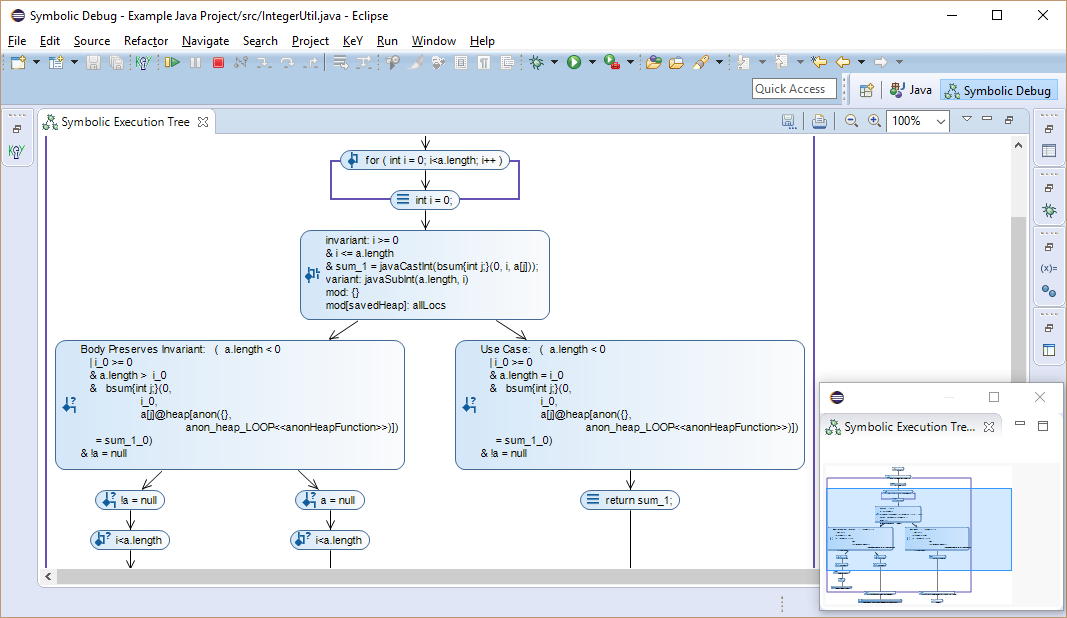Click the Step Into icon
The image size is (1067, 618).
click(x=264, y=63)
